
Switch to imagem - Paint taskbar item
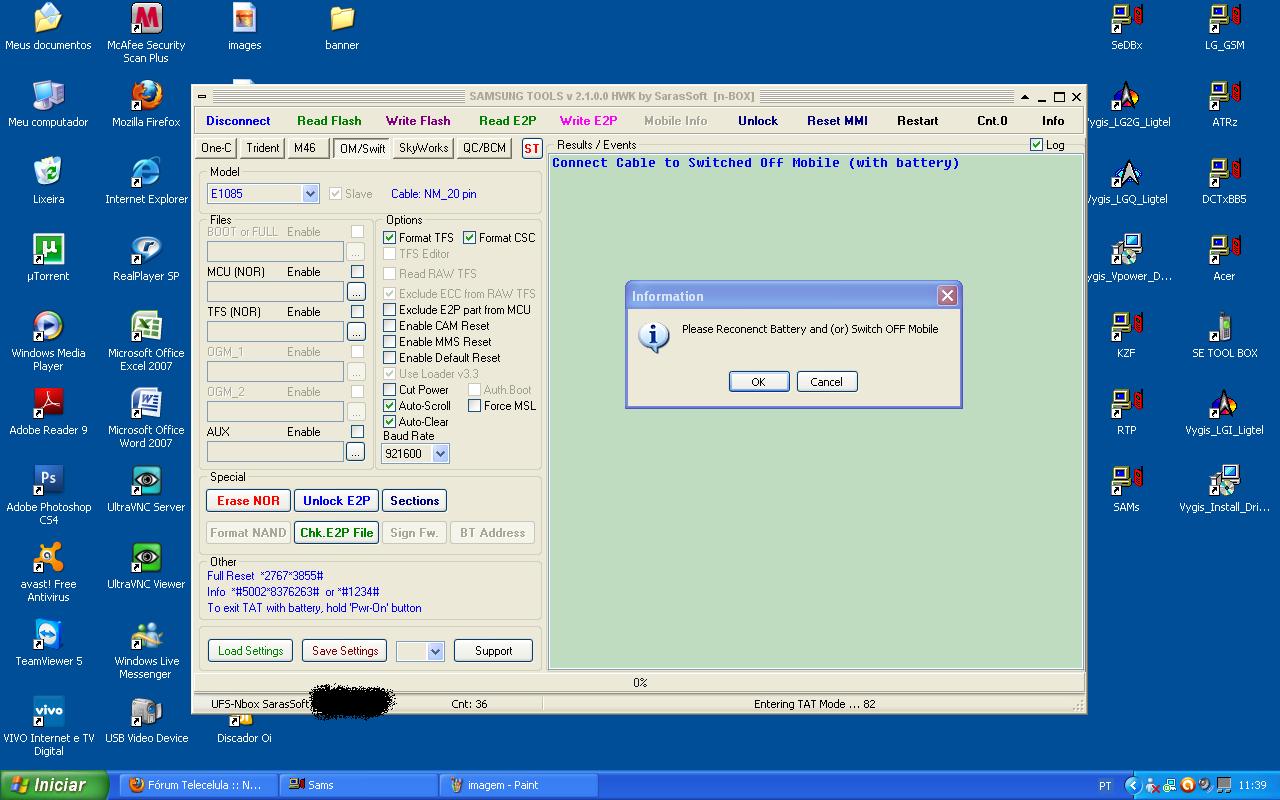519,785
